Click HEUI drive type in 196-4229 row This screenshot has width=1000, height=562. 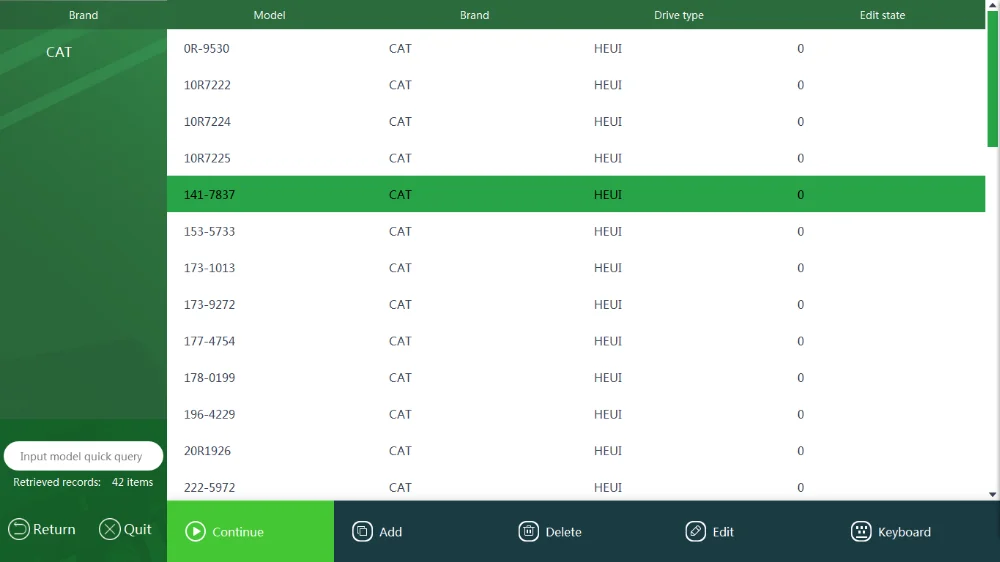[x=608, y=414]
